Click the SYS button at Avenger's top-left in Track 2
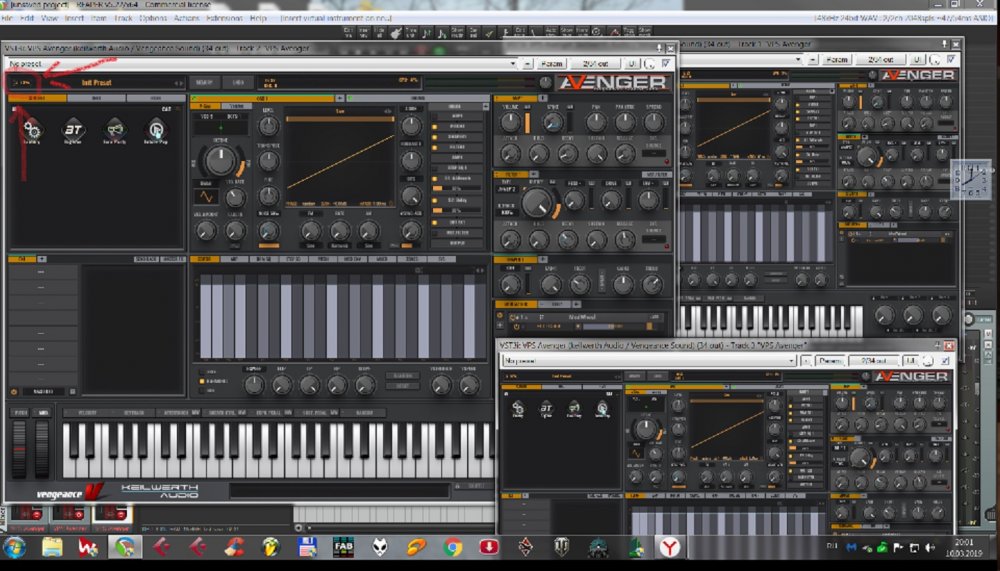Screen dimensions: 1000x571 click(22, 83)
